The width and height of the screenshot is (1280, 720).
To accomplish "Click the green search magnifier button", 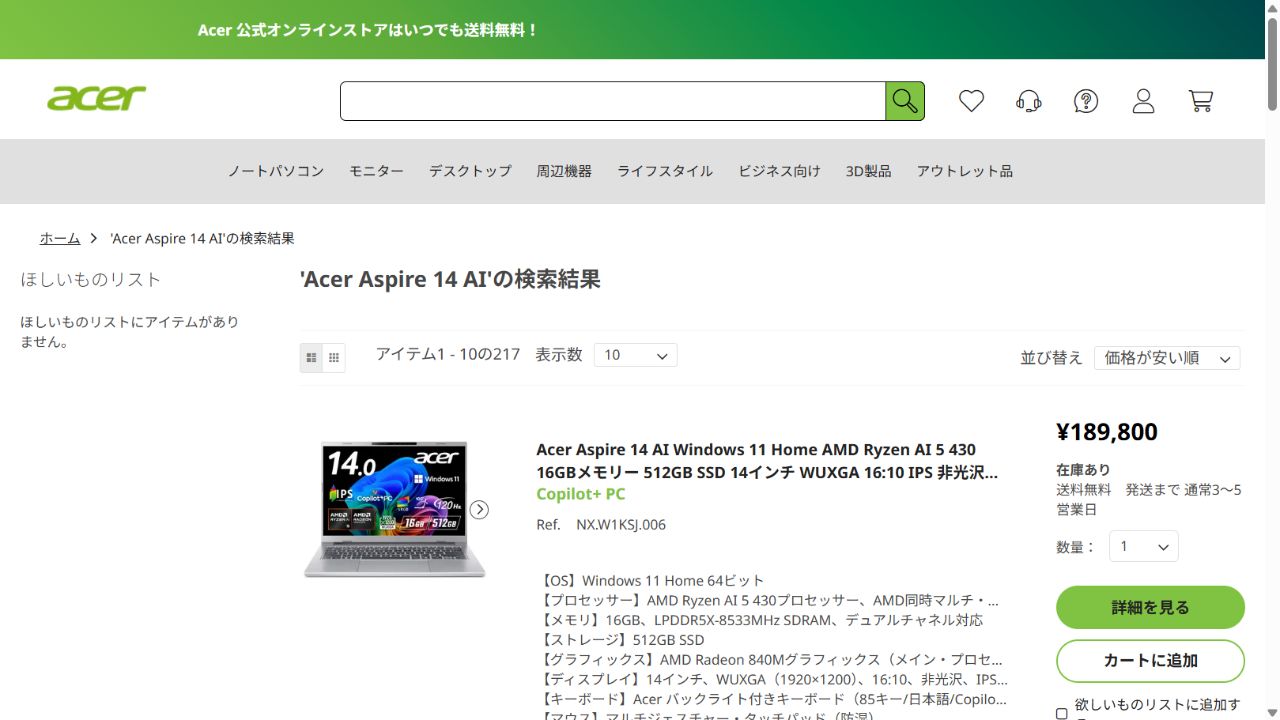I will pos(905,101).
